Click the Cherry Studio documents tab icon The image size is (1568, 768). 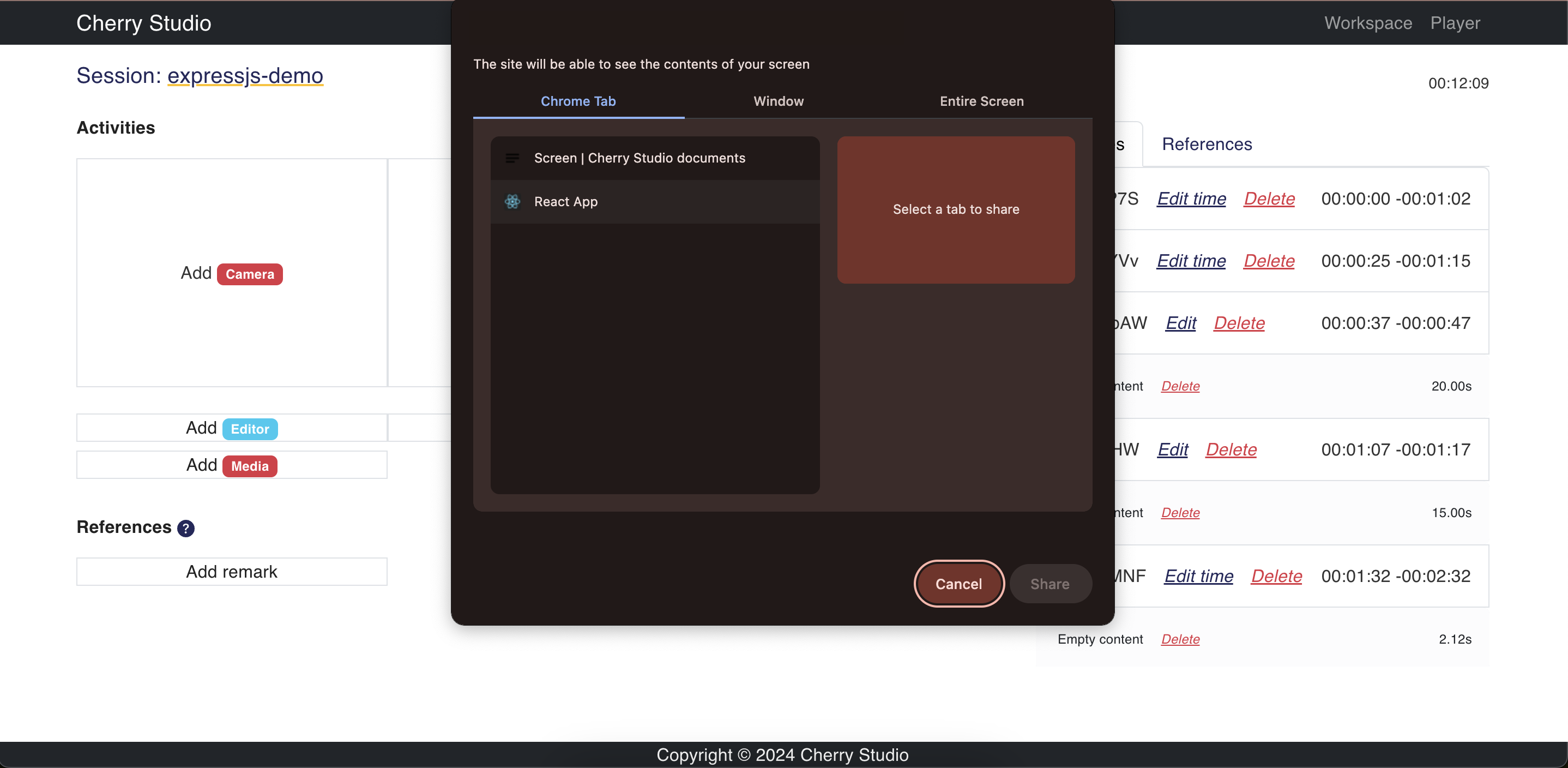pos(512,158)
